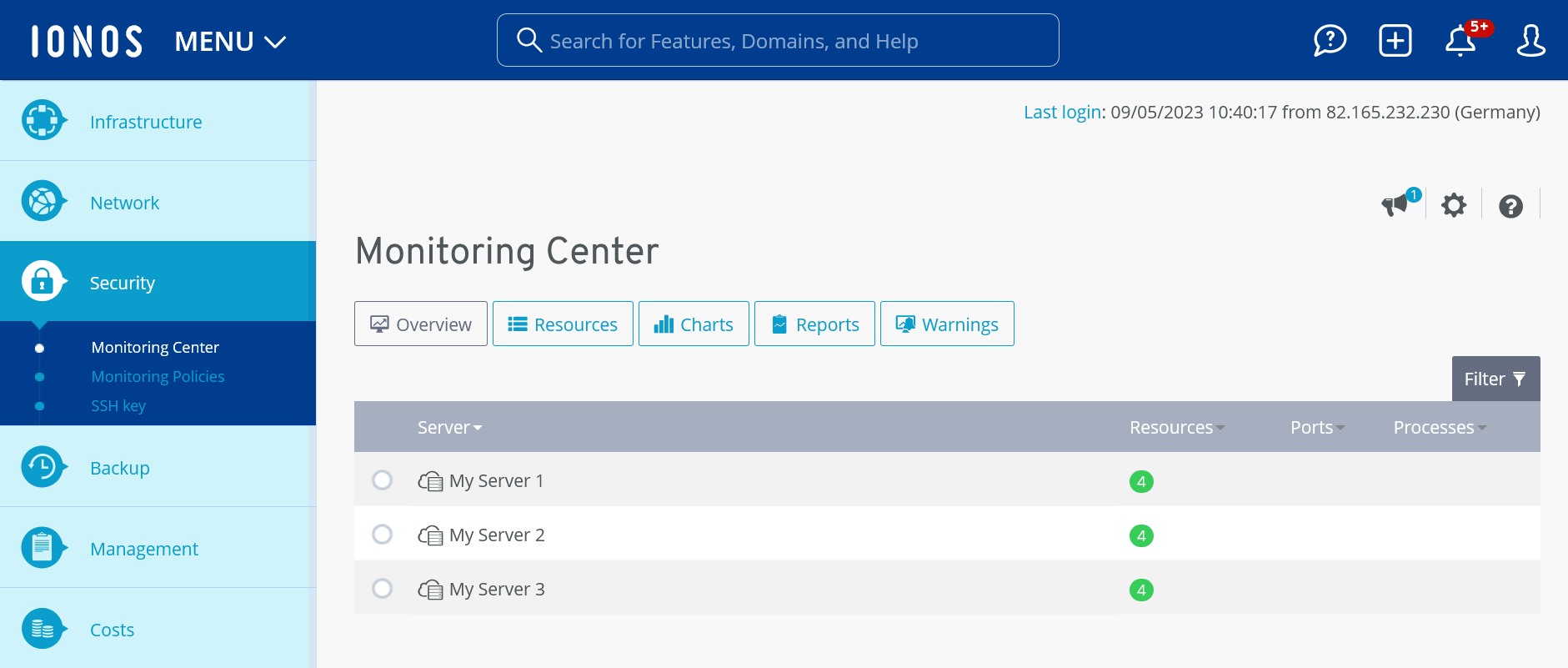Follow the Last login link
The width and height of the screenshot is (1568, 668).
(x=1062, y=112)
